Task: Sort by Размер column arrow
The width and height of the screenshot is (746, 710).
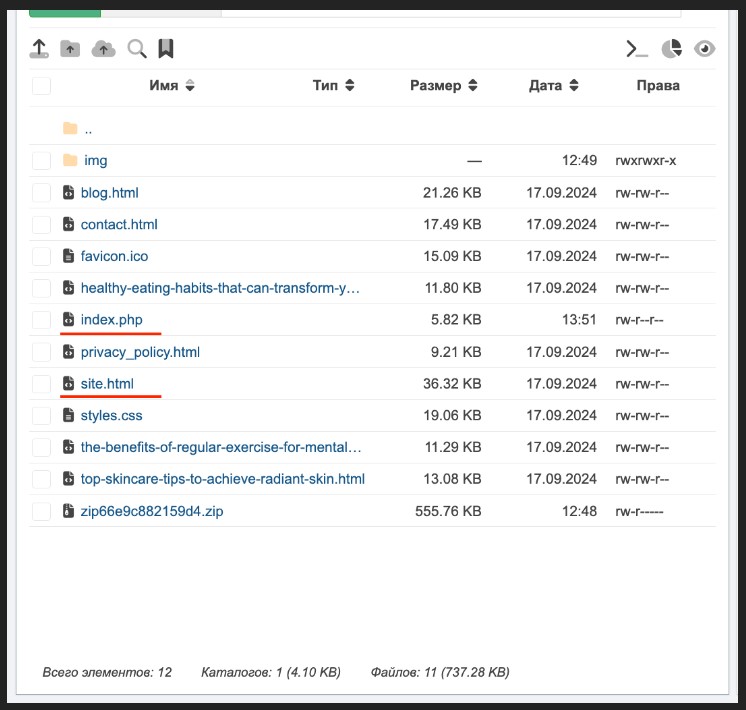Action: (x=473, y=86)
